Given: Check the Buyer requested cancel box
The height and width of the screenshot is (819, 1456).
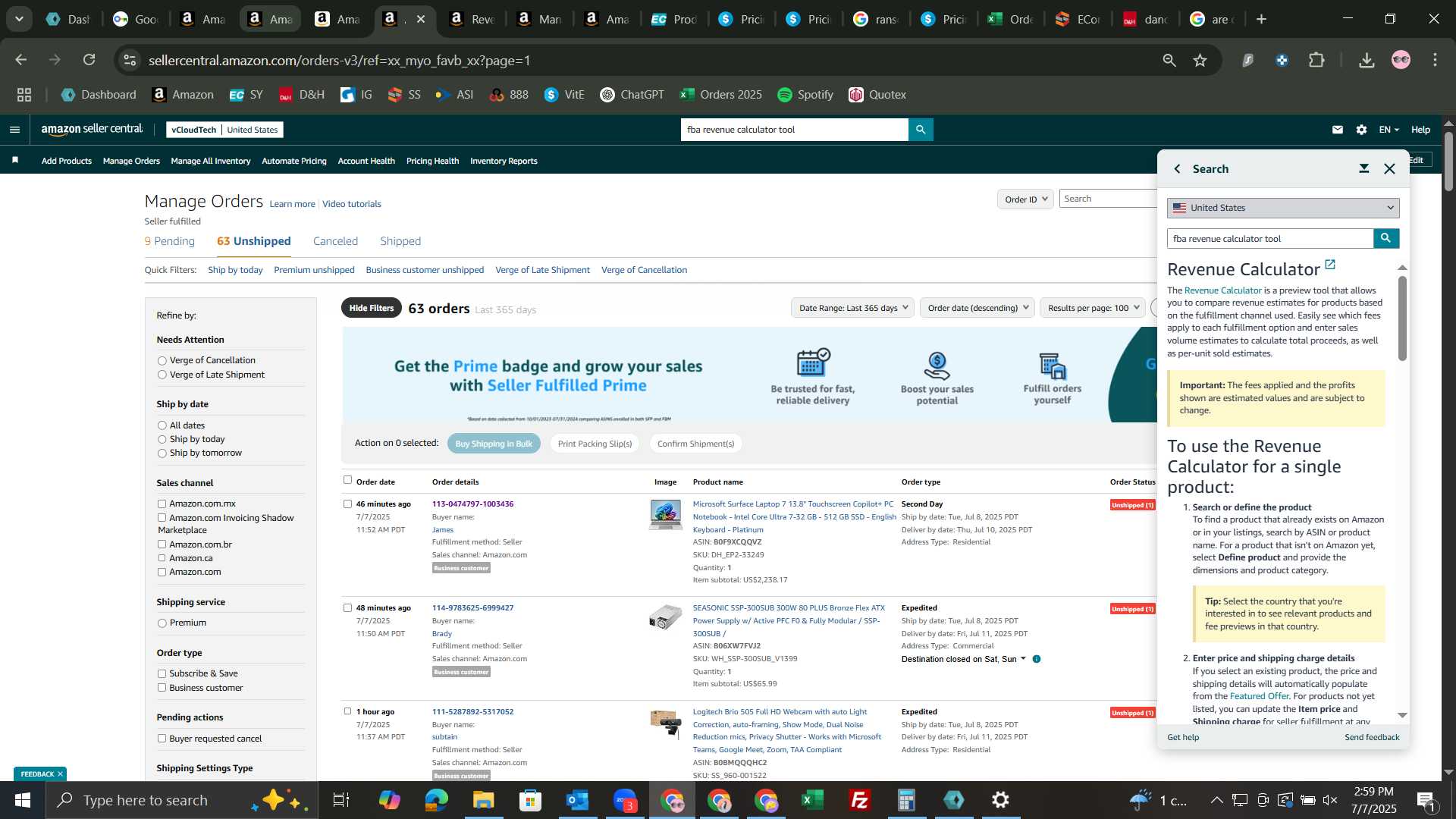Looking at the screenshot, I should 162,739.
